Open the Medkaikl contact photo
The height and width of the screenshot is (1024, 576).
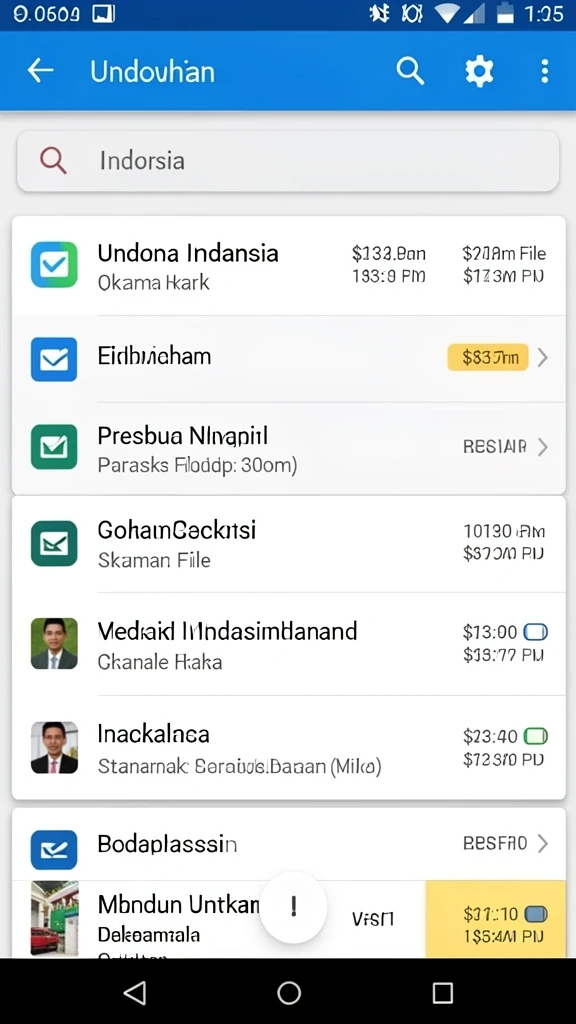point(54,643)
